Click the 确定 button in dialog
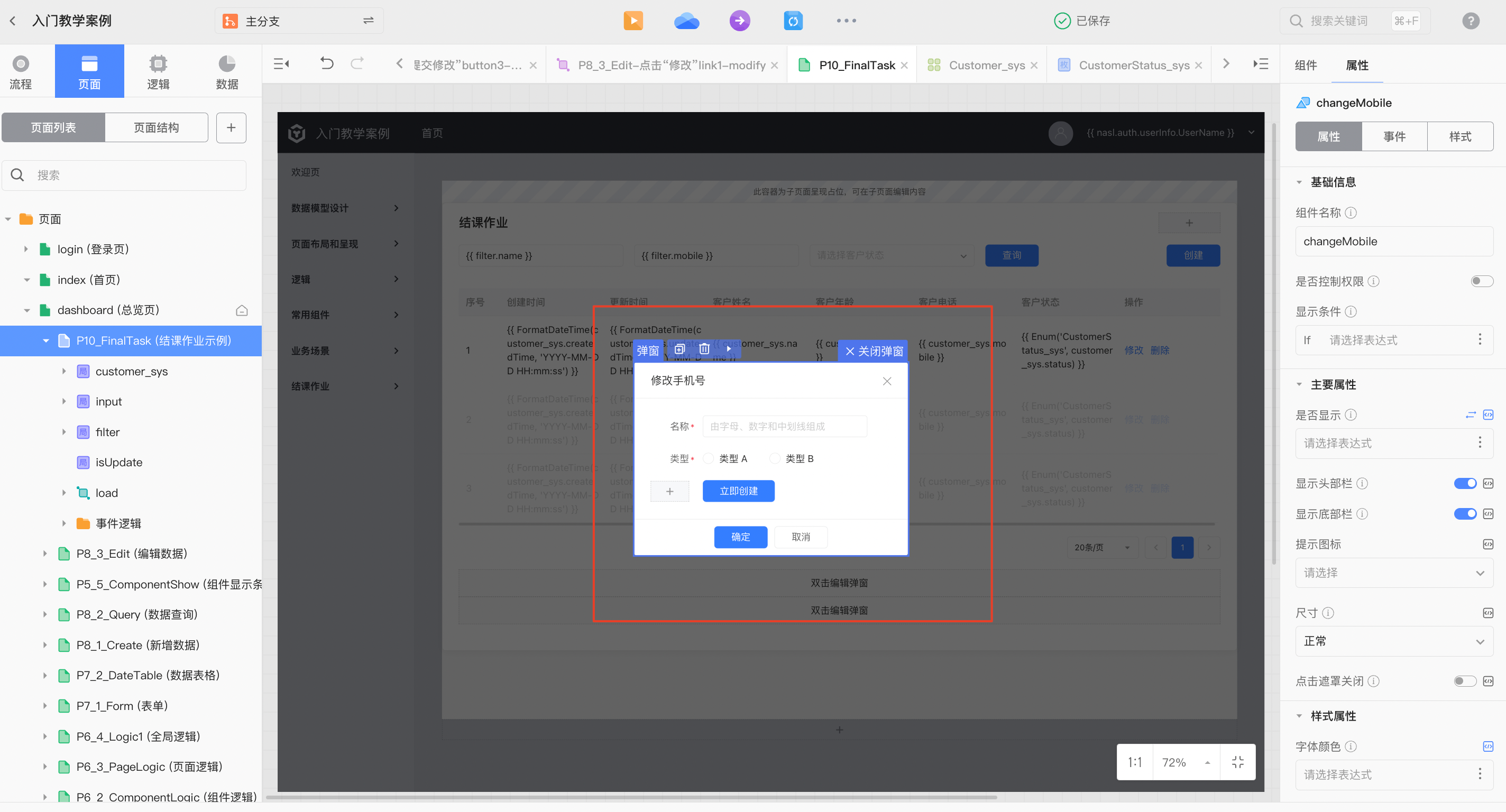 click(740, 537)
